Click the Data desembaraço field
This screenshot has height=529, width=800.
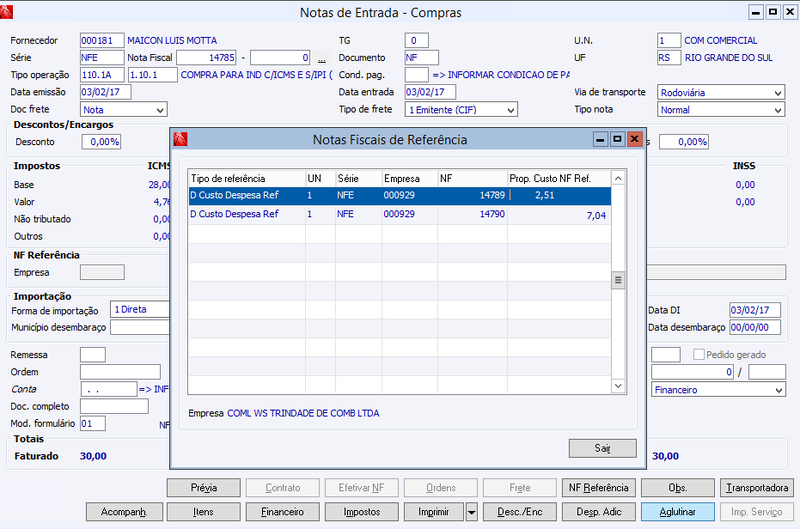coord(755,328)
